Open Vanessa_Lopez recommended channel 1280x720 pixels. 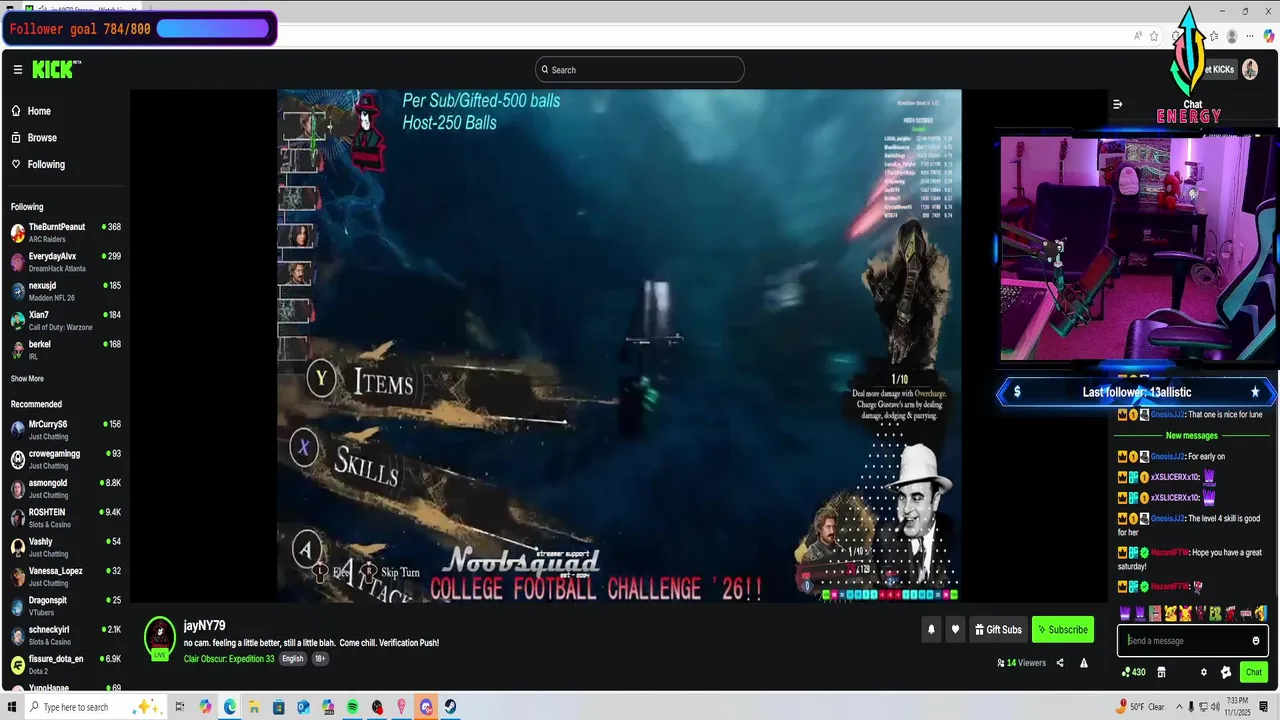[65, 576]
